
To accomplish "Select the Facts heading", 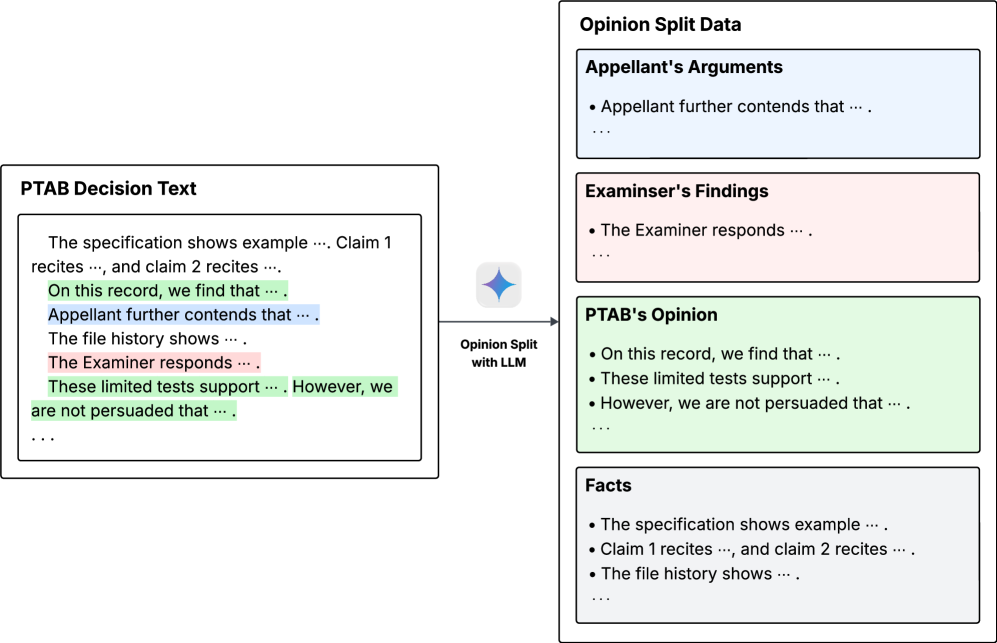I will click(608, 486).
